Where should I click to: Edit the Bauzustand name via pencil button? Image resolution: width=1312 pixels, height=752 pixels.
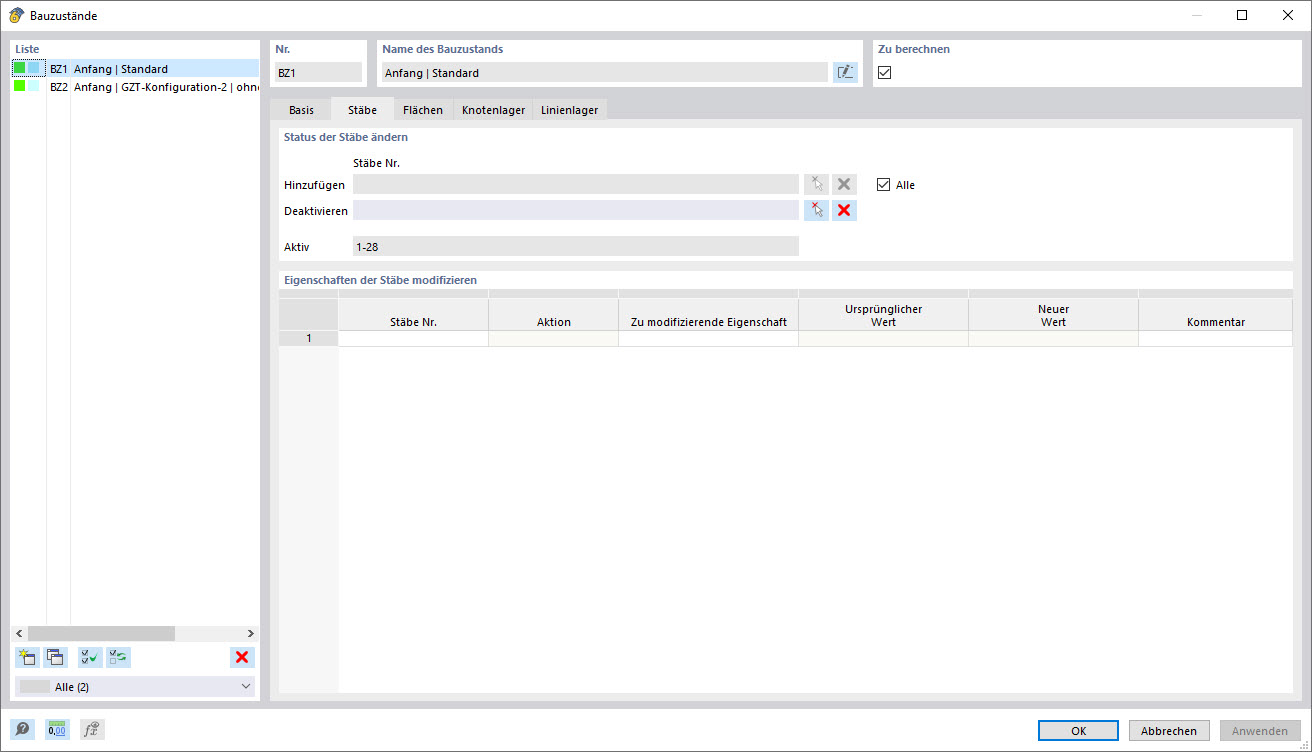coord(844,71)
